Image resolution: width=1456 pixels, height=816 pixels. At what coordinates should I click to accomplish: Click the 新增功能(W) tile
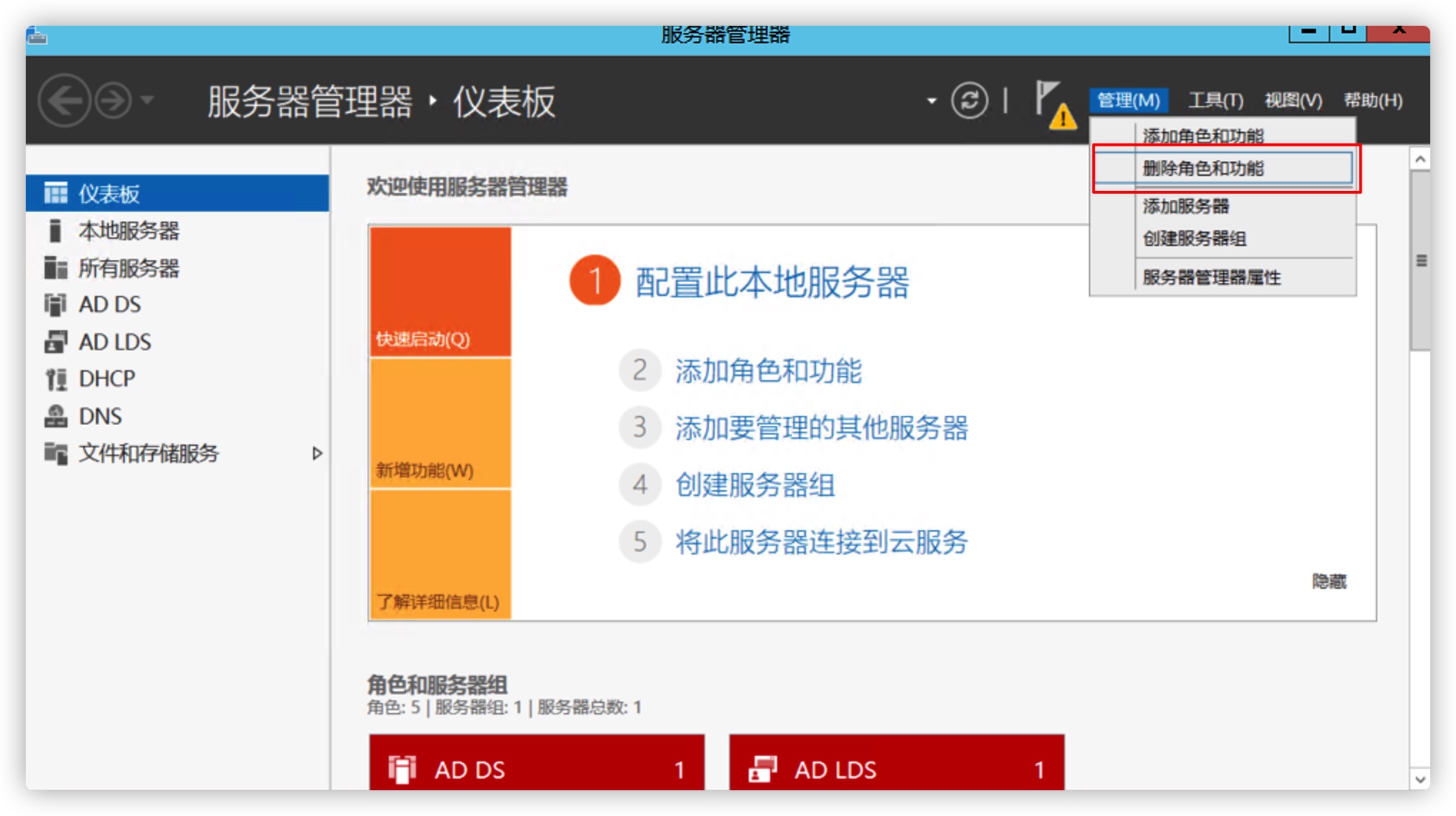pyautogui.click(x=441, y=423)
